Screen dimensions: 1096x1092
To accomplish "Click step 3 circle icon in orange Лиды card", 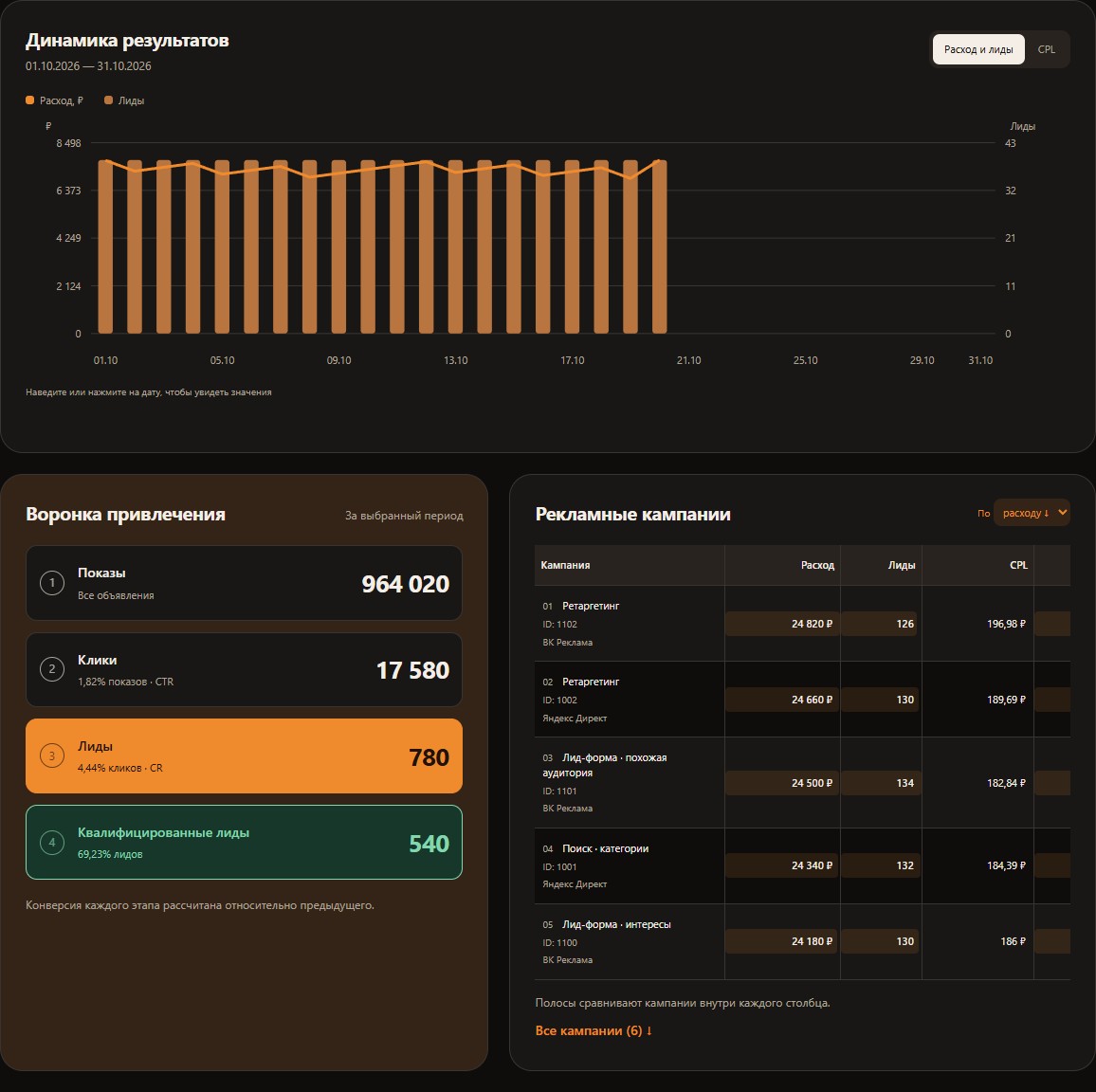I will [x=52, y=755].
